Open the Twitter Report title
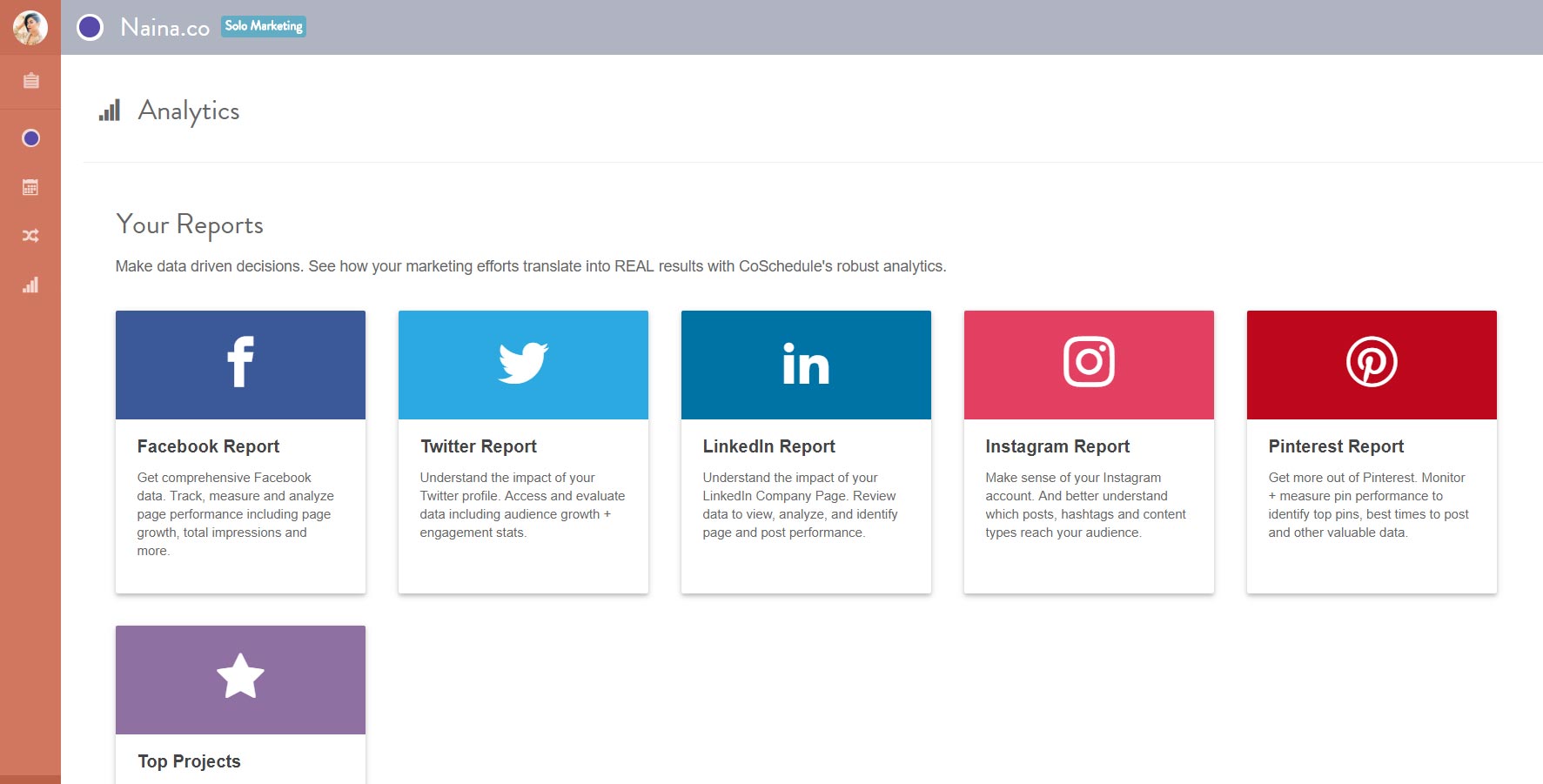Screen dimensions: 1543x784 [x=479, y=446]
